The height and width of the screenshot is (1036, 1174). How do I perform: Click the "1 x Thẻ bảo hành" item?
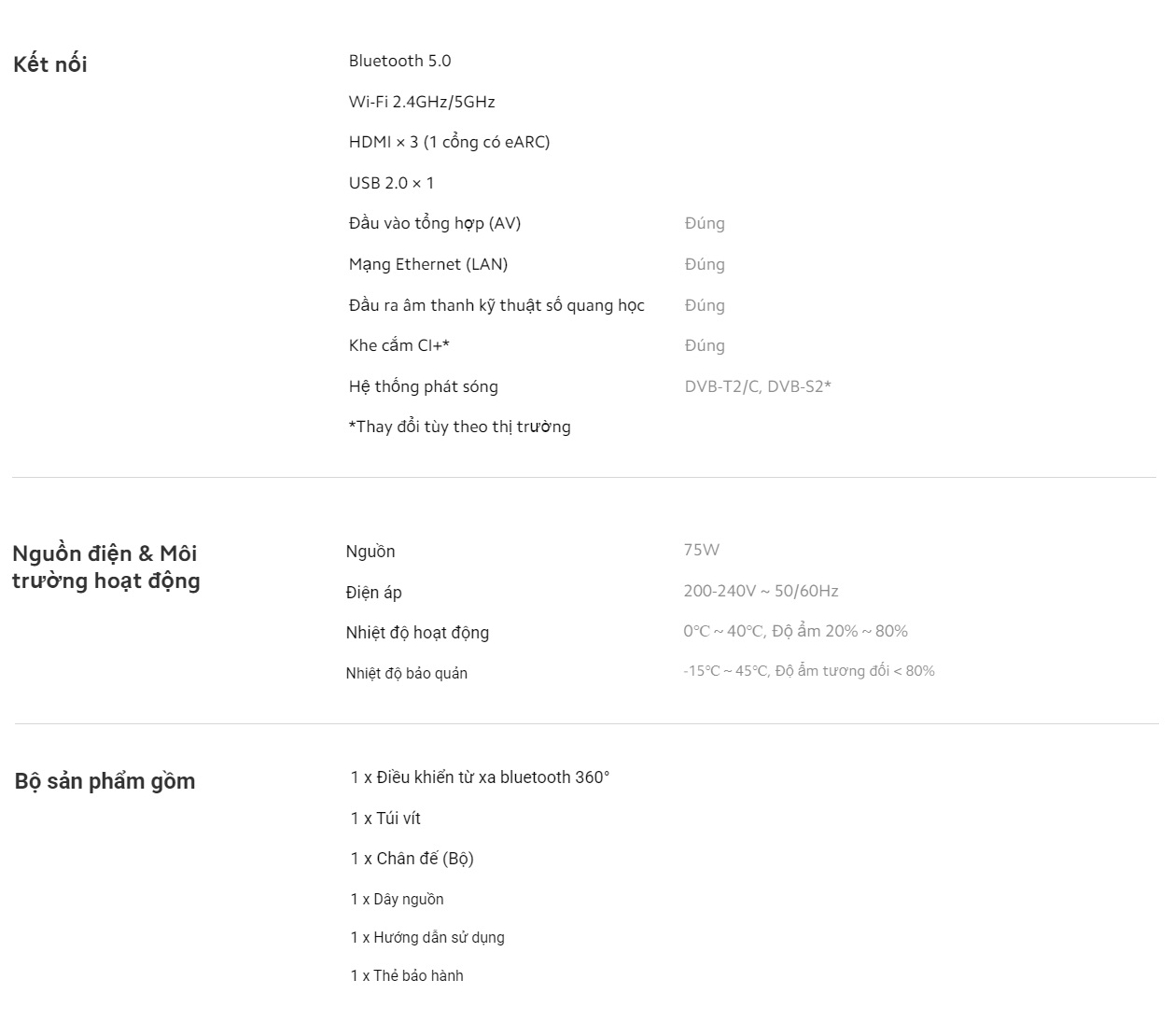click(x=407, y=975)
